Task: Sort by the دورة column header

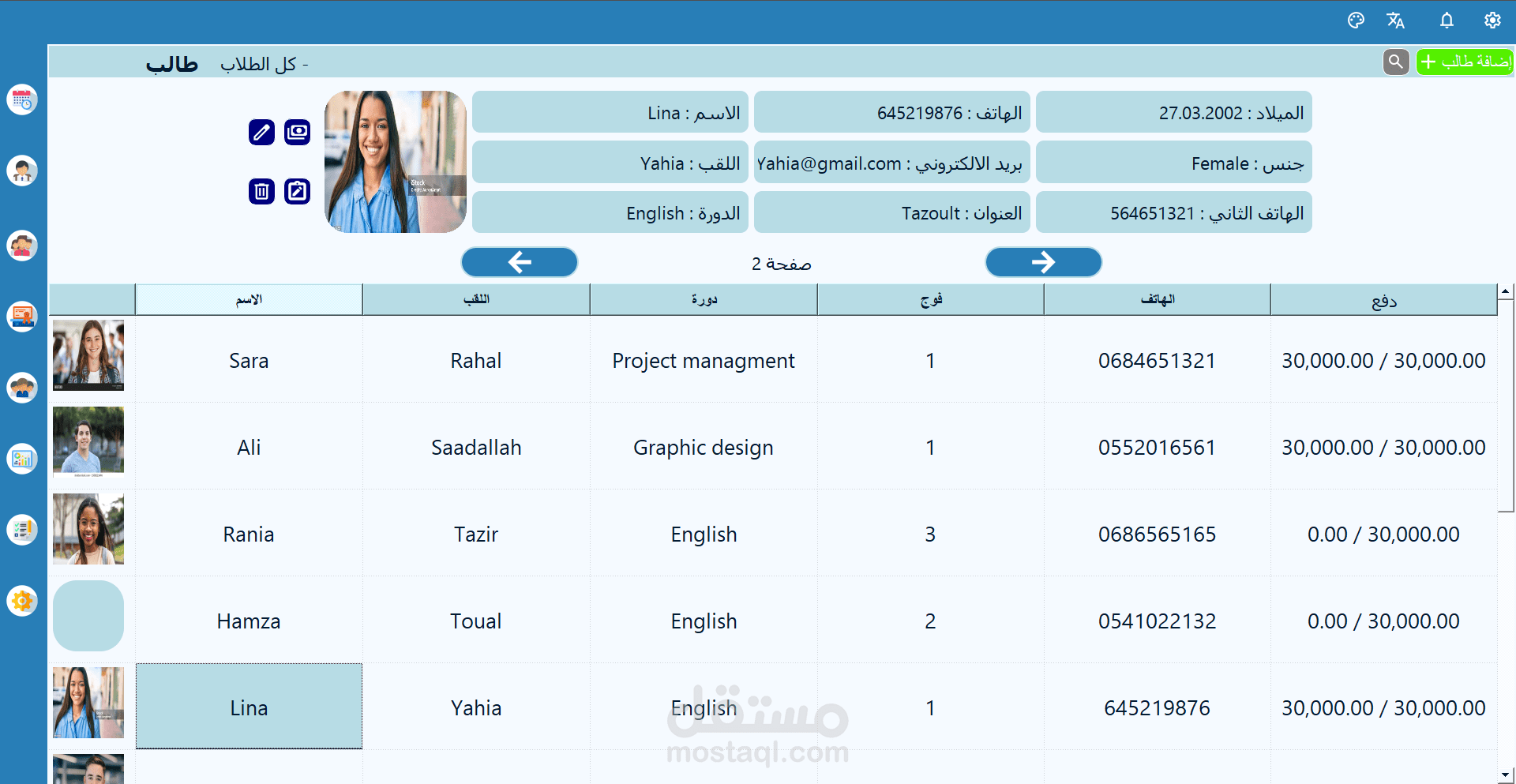Action: click(x=704, y=300)
